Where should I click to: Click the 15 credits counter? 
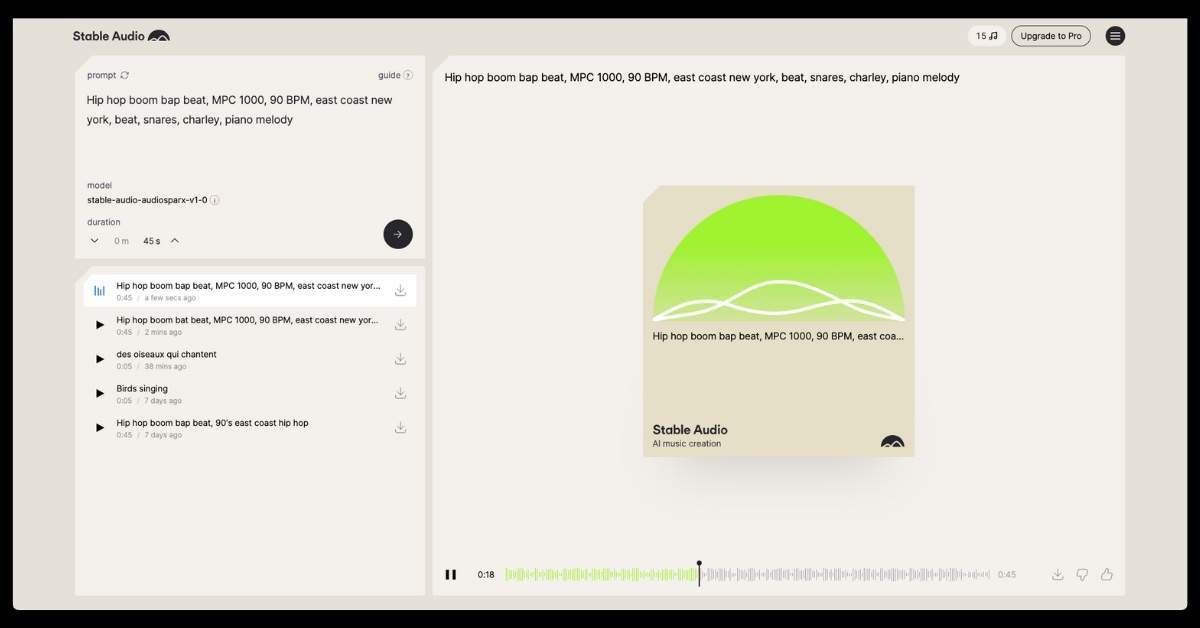[x=986, y=36]
